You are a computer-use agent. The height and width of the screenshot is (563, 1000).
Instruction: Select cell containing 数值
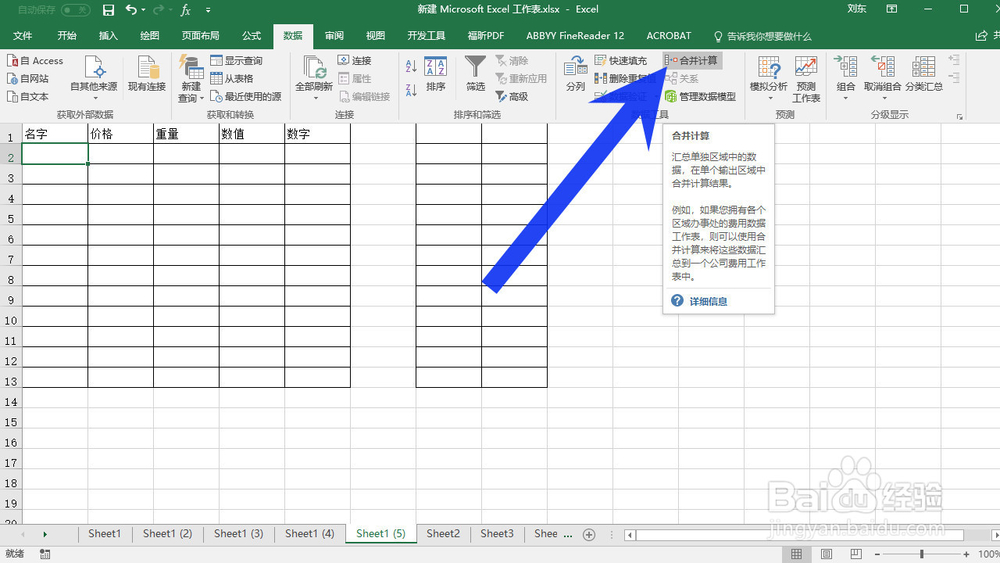tap(252, 134)
